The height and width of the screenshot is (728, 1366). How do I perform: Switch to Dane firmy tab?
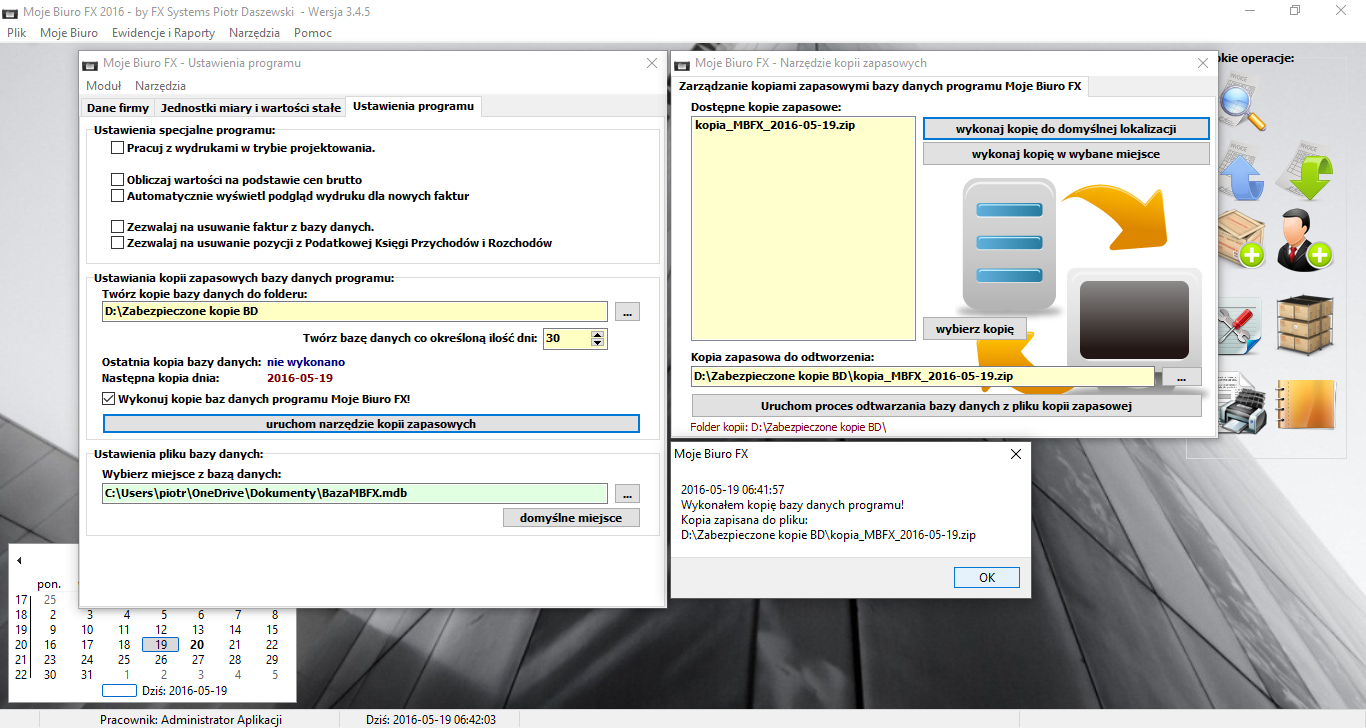pos(118,107)
